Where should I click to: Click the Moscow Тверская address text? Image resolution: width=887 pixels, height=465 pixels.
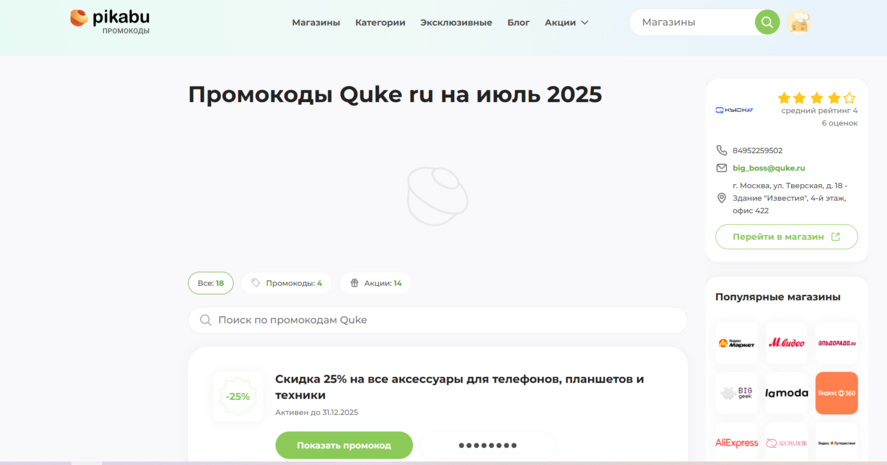790,198
